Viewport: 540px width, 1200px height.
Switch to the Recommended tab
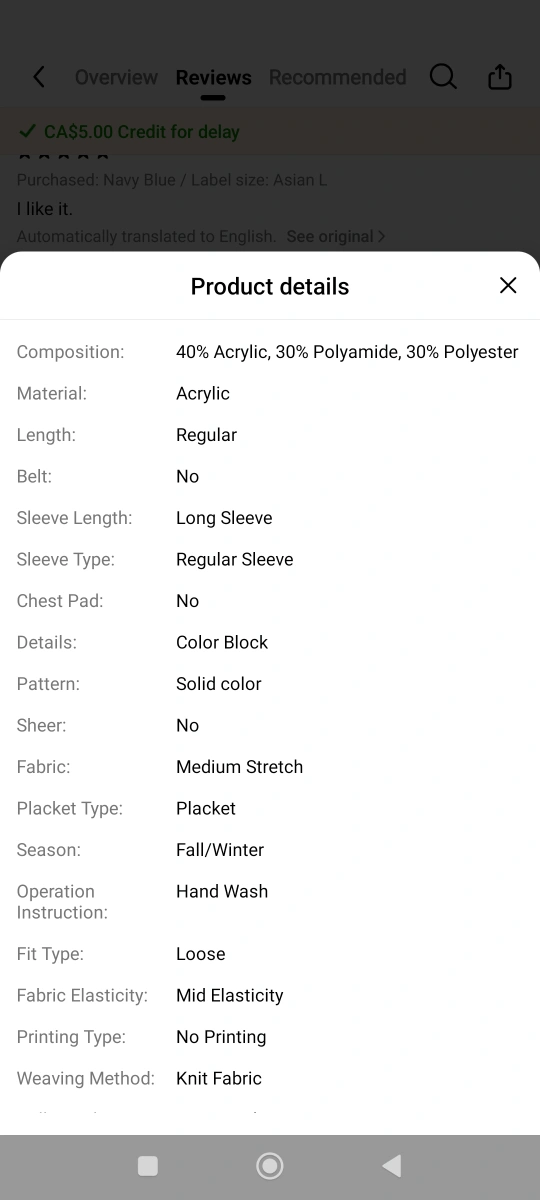point(338,77)
